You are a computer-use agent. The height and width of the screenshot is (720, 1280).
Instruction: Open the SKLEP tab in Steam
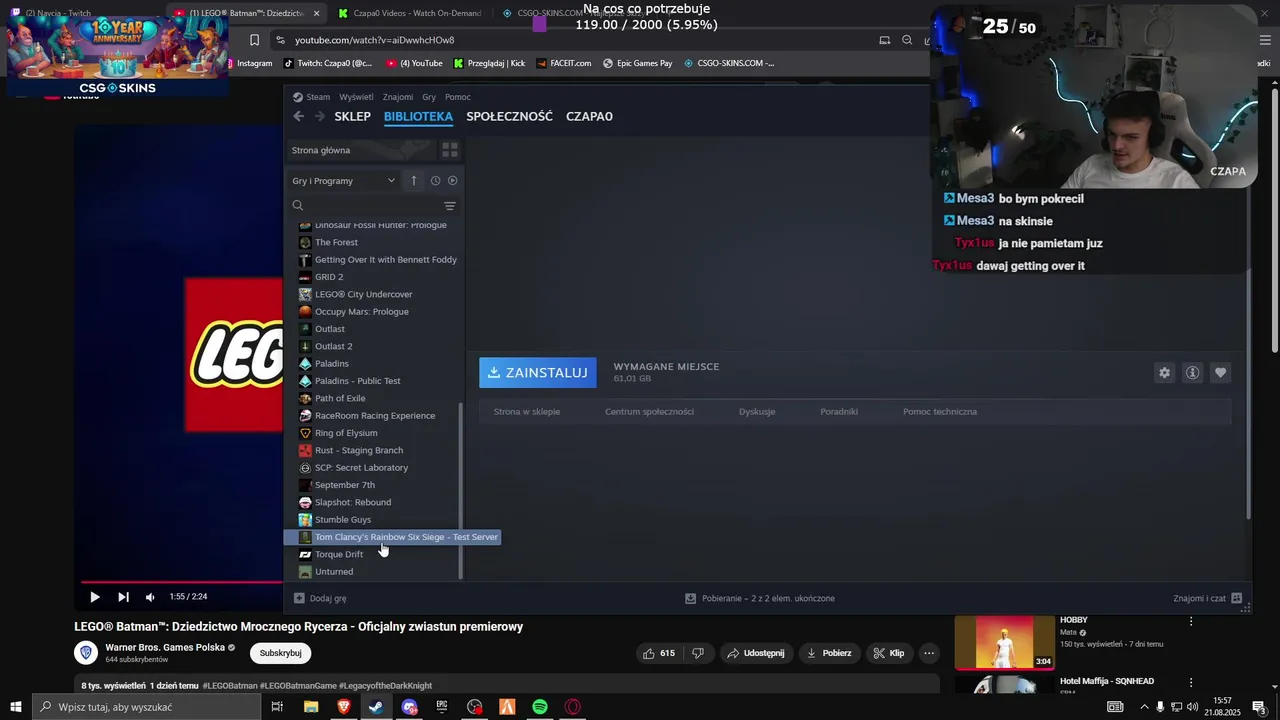(352, 116)
